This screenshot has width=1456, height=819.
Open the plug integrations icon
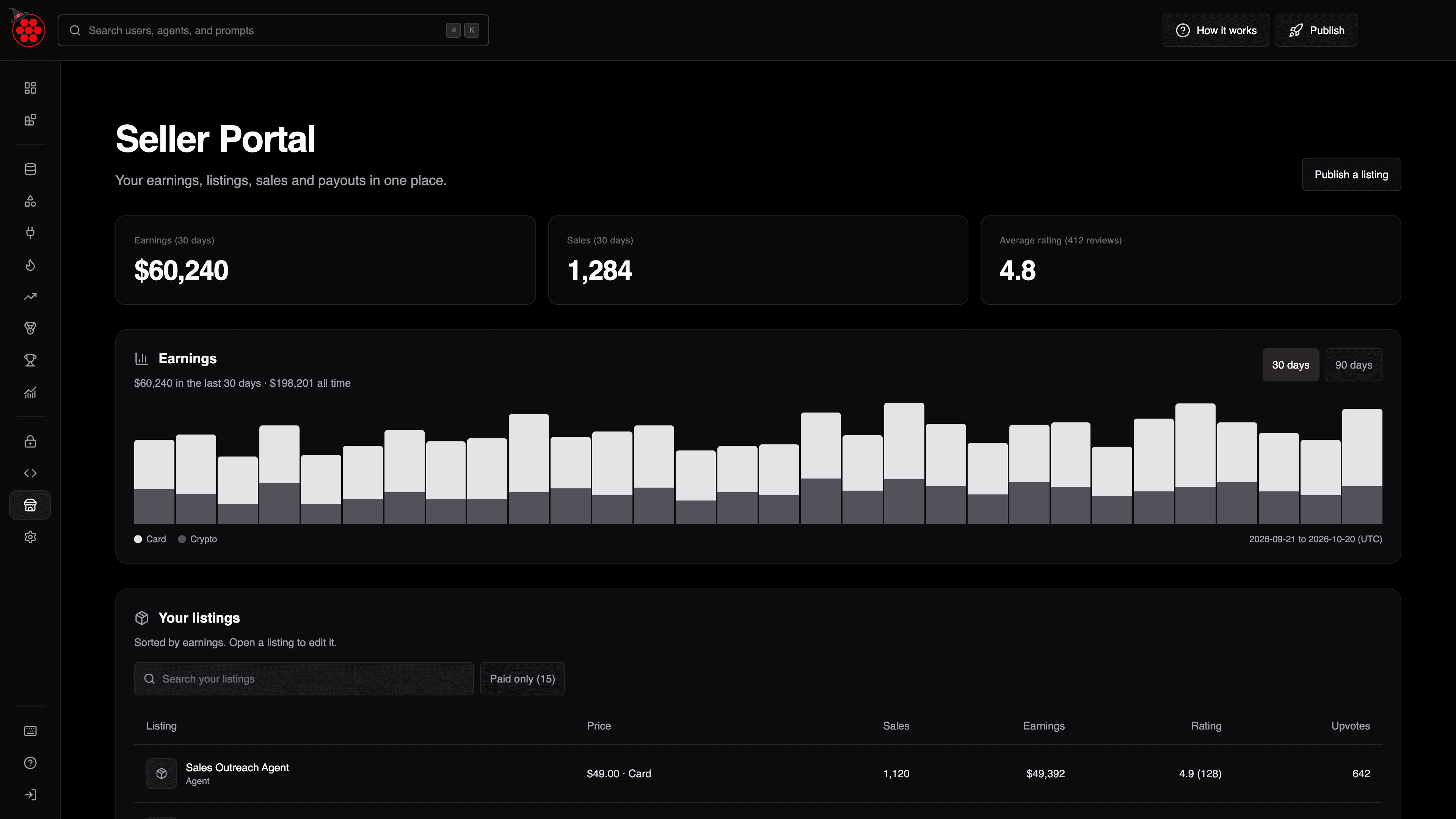click(x=30, y=233)
